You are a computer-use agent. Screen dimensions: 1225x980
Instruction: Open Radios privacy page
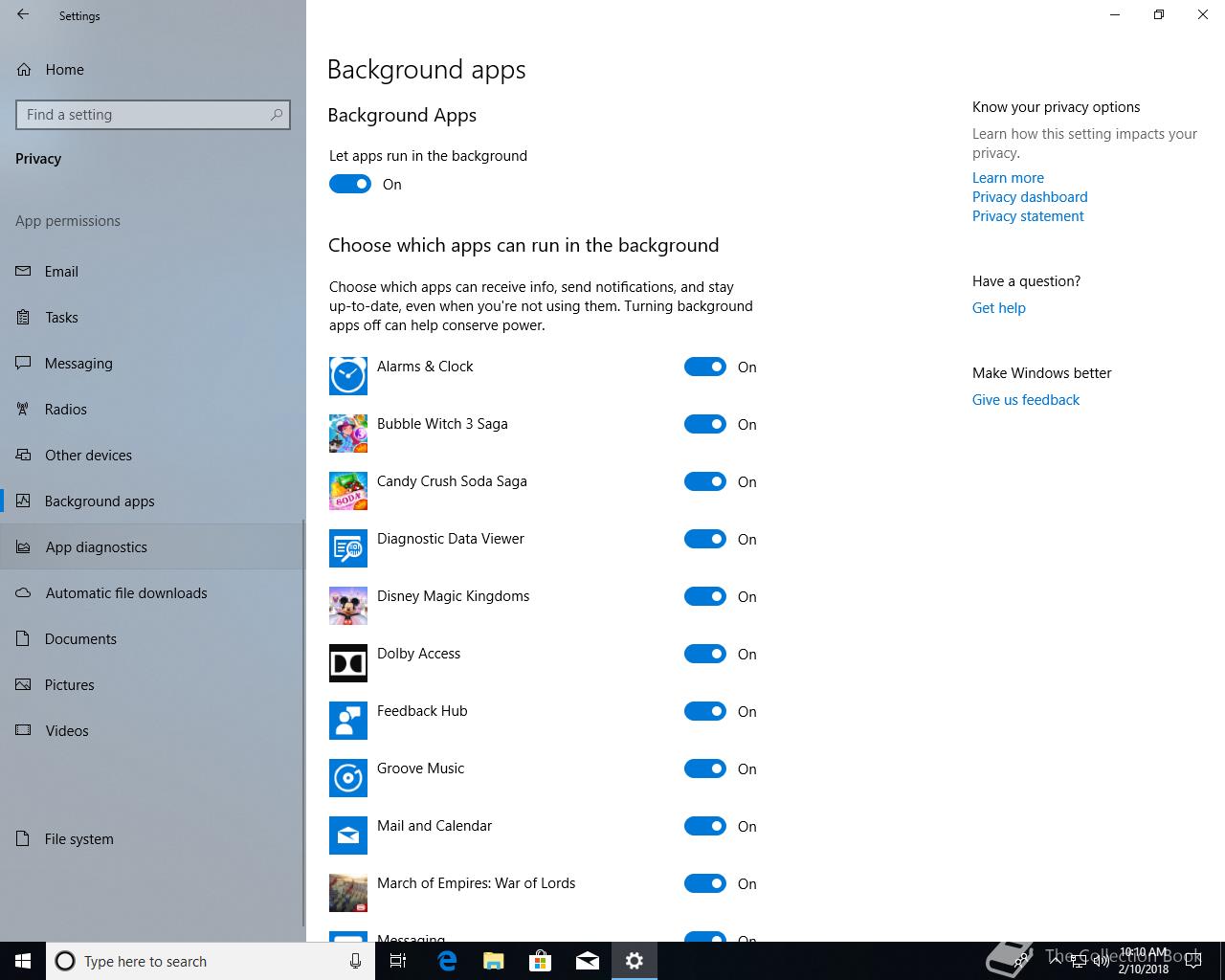point(151,410)
